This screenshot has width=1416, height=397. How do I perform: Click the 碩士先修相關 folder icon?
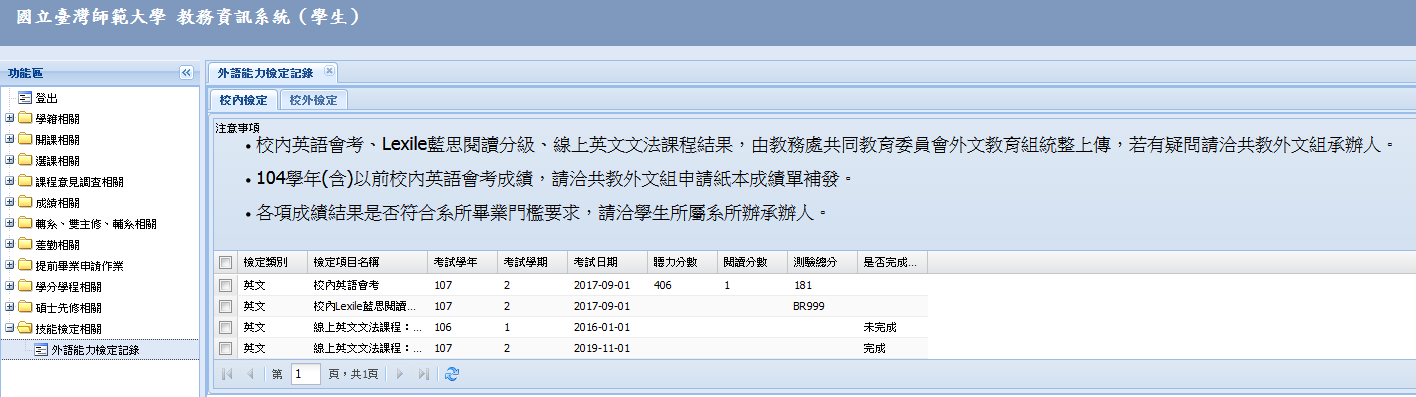(x=25, y=308)
